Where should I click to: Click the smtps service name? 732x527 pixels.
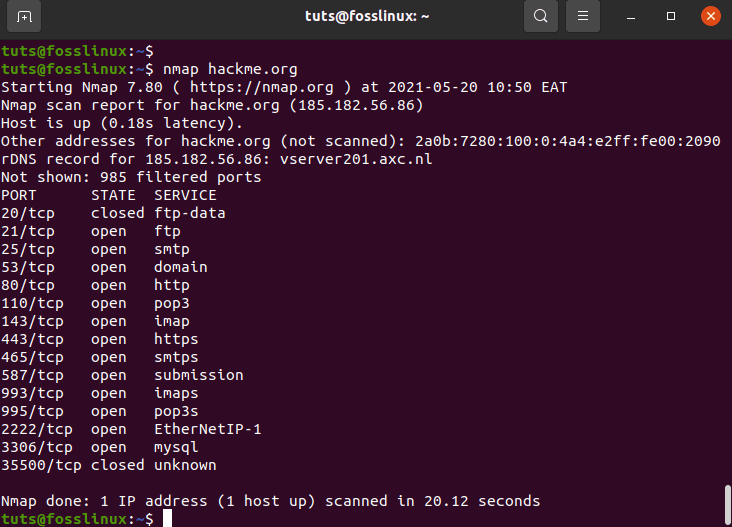pos(176,358)
